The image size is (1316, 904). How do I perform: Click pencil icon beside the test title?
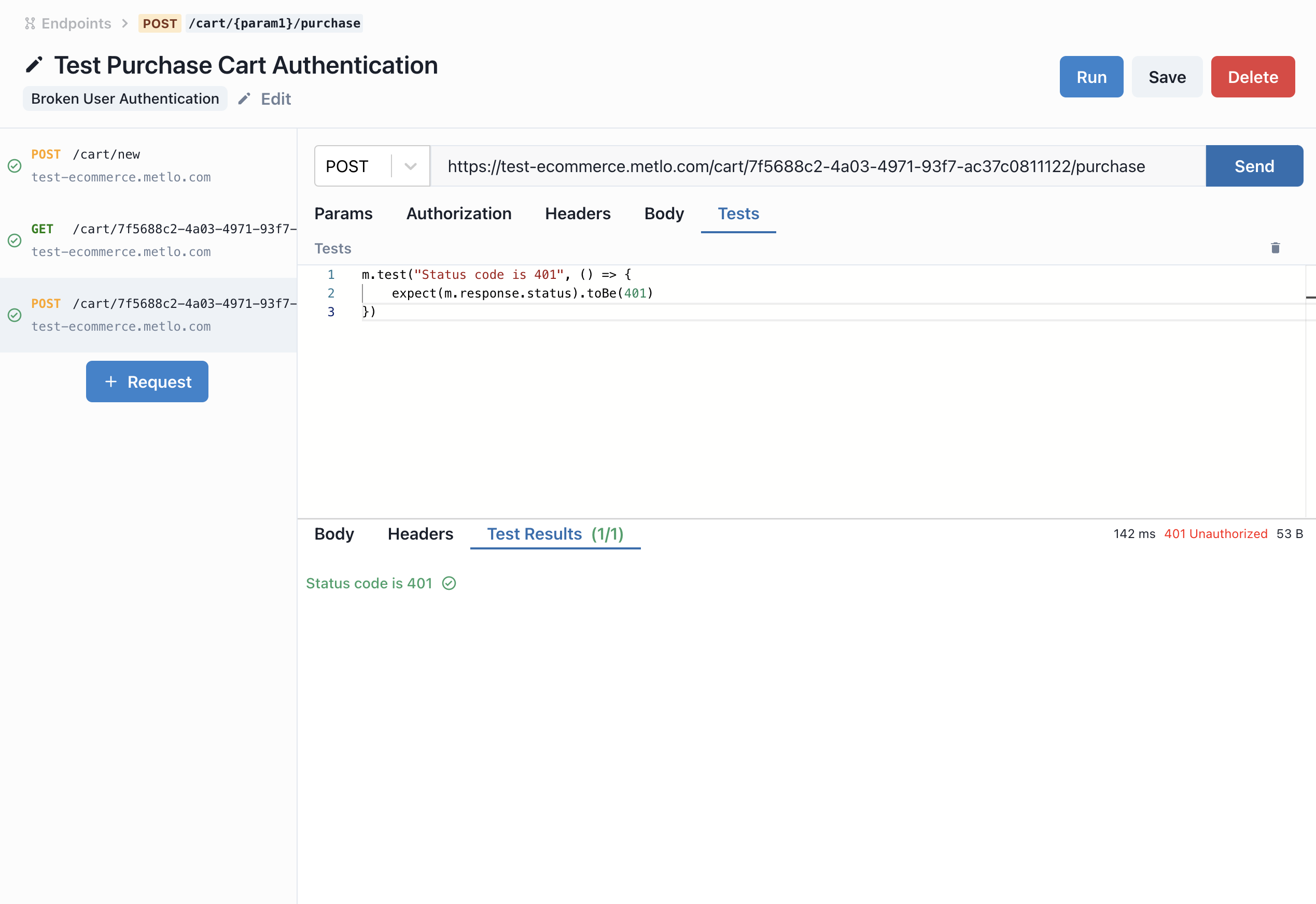pyautogui.click(x=34, y=65)
